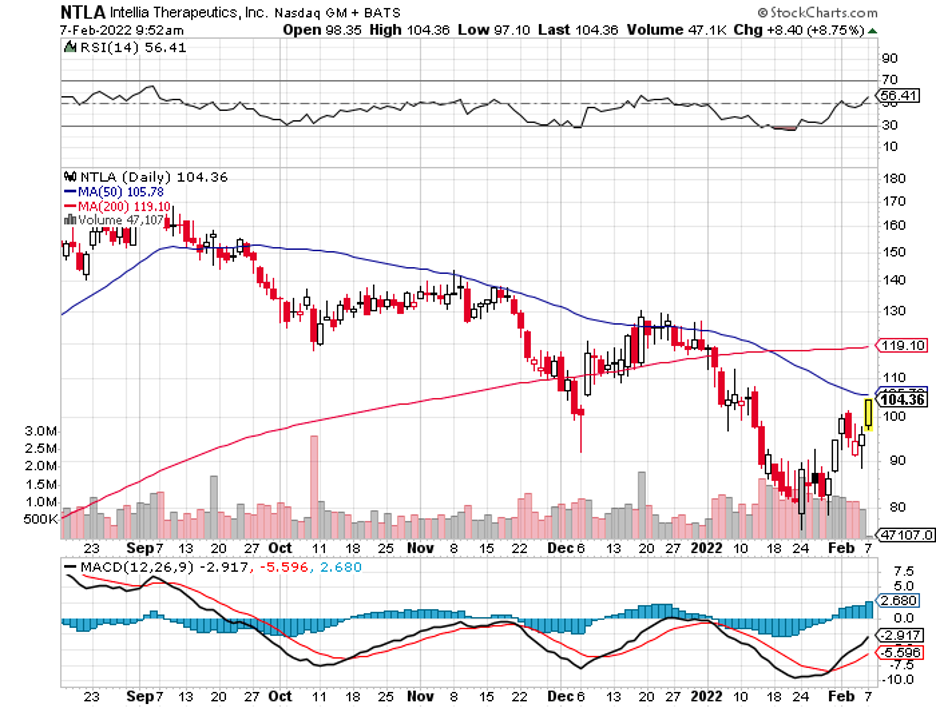
Task: Click the red -5.596 MACD signal legend value
Action: pyautogui.click(x=284, y=567)
